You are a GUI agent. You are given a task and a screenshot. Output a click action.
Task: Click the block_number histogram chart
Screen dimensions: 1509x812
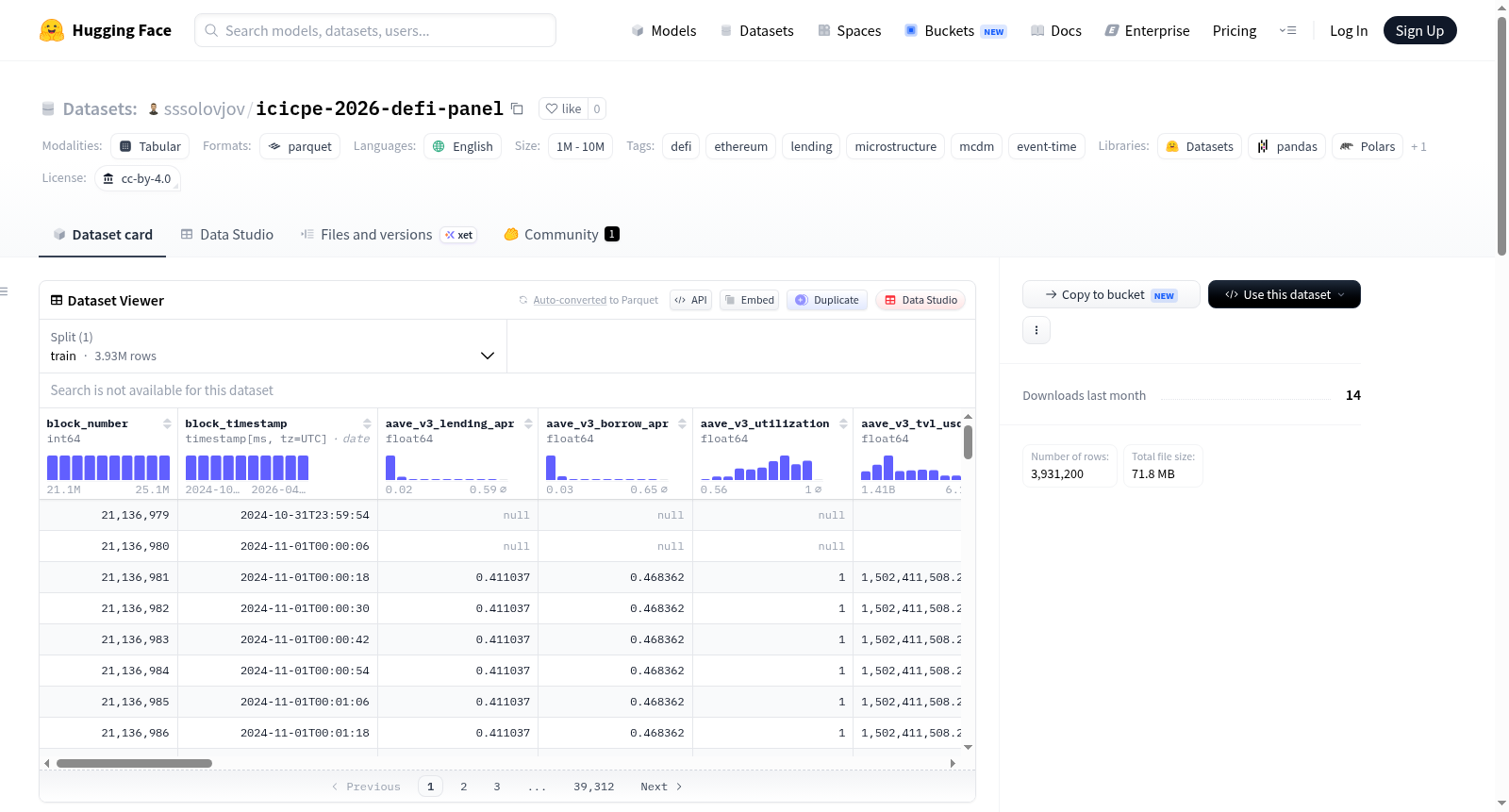tap(108, 468)
